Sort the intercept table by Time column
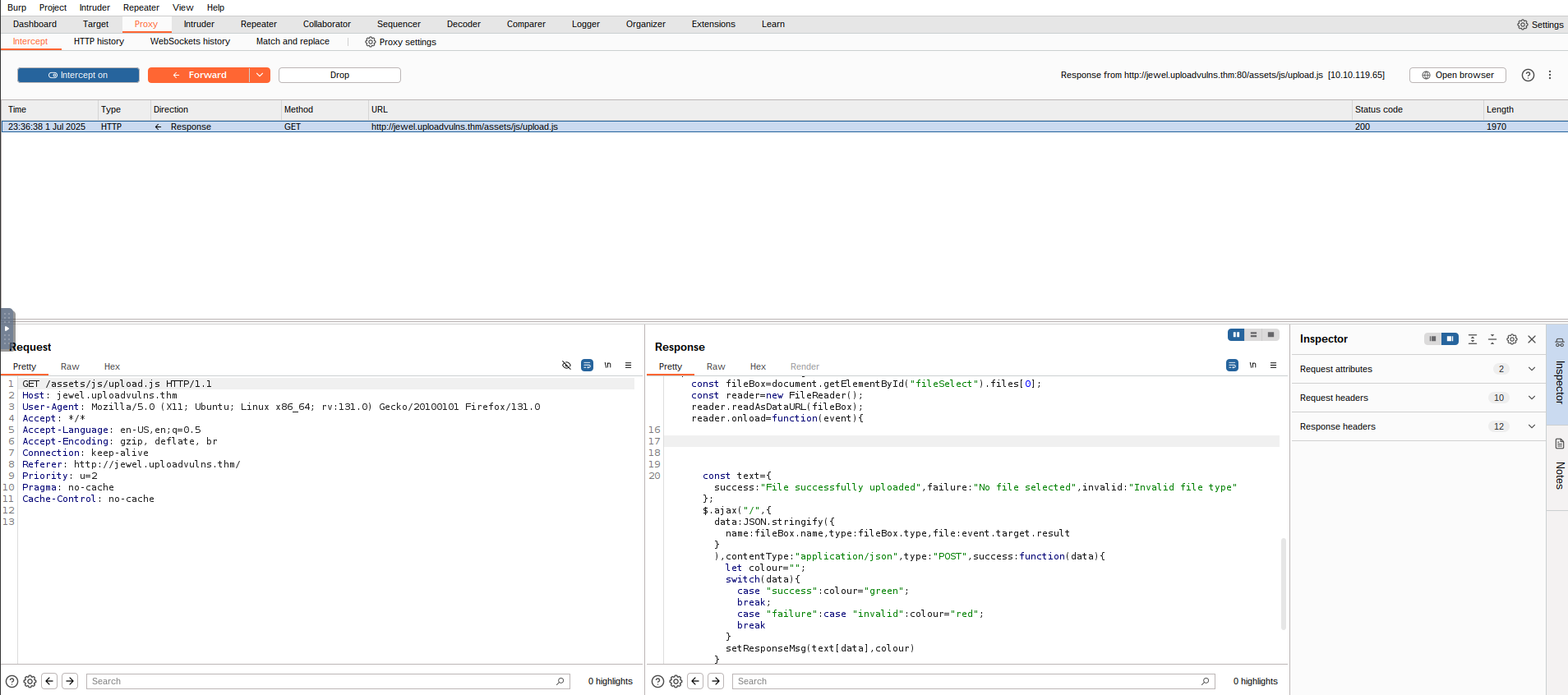This screenshot has width=1568, height=695. point(49,109)
